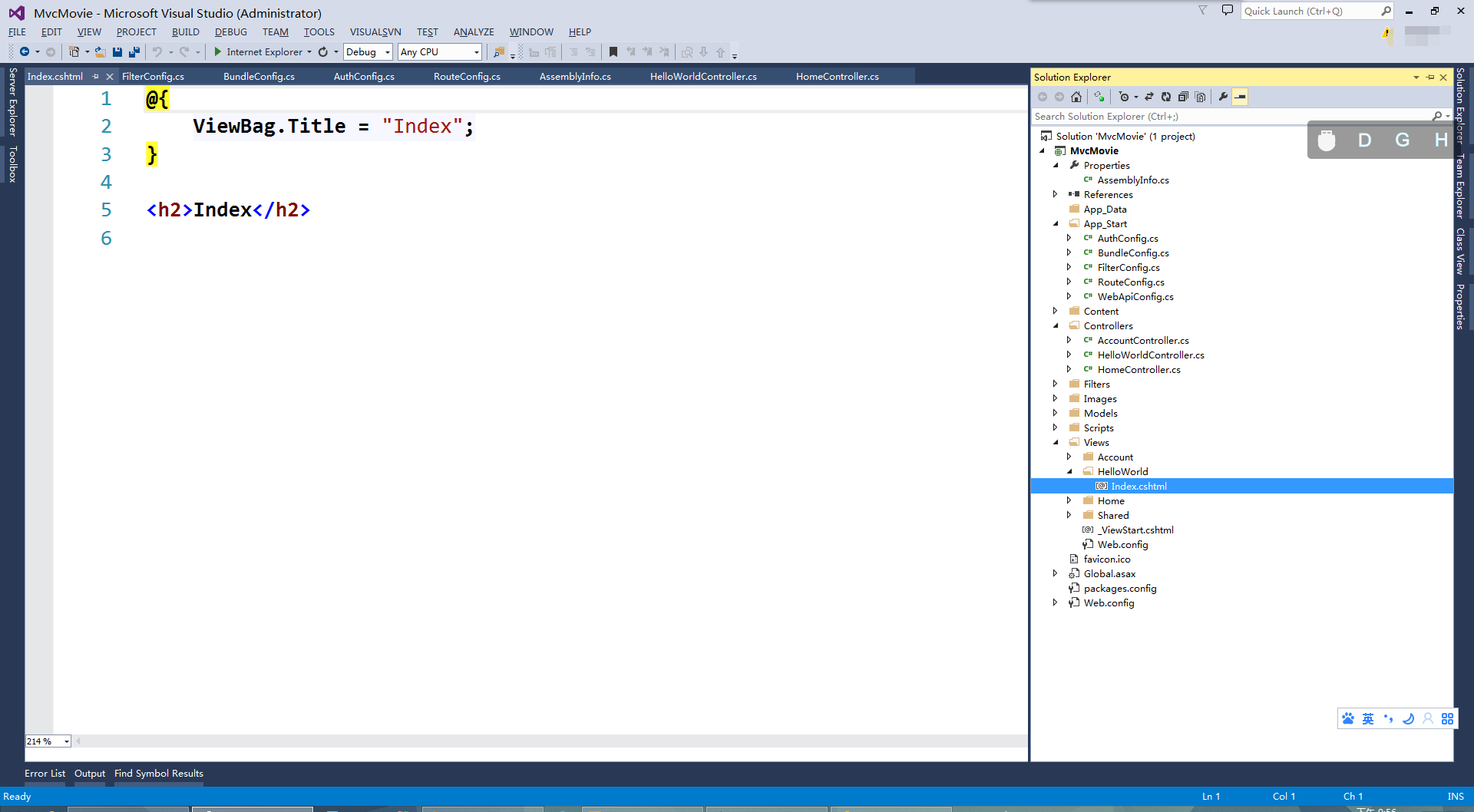
Task: Toggle IME punctuation mode button
Action: [1388, 719]
